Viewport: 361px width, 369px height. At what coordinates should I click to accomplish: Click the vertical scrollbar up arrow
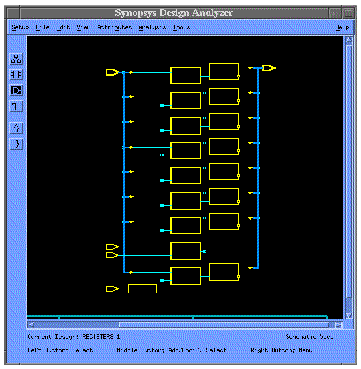349,40
